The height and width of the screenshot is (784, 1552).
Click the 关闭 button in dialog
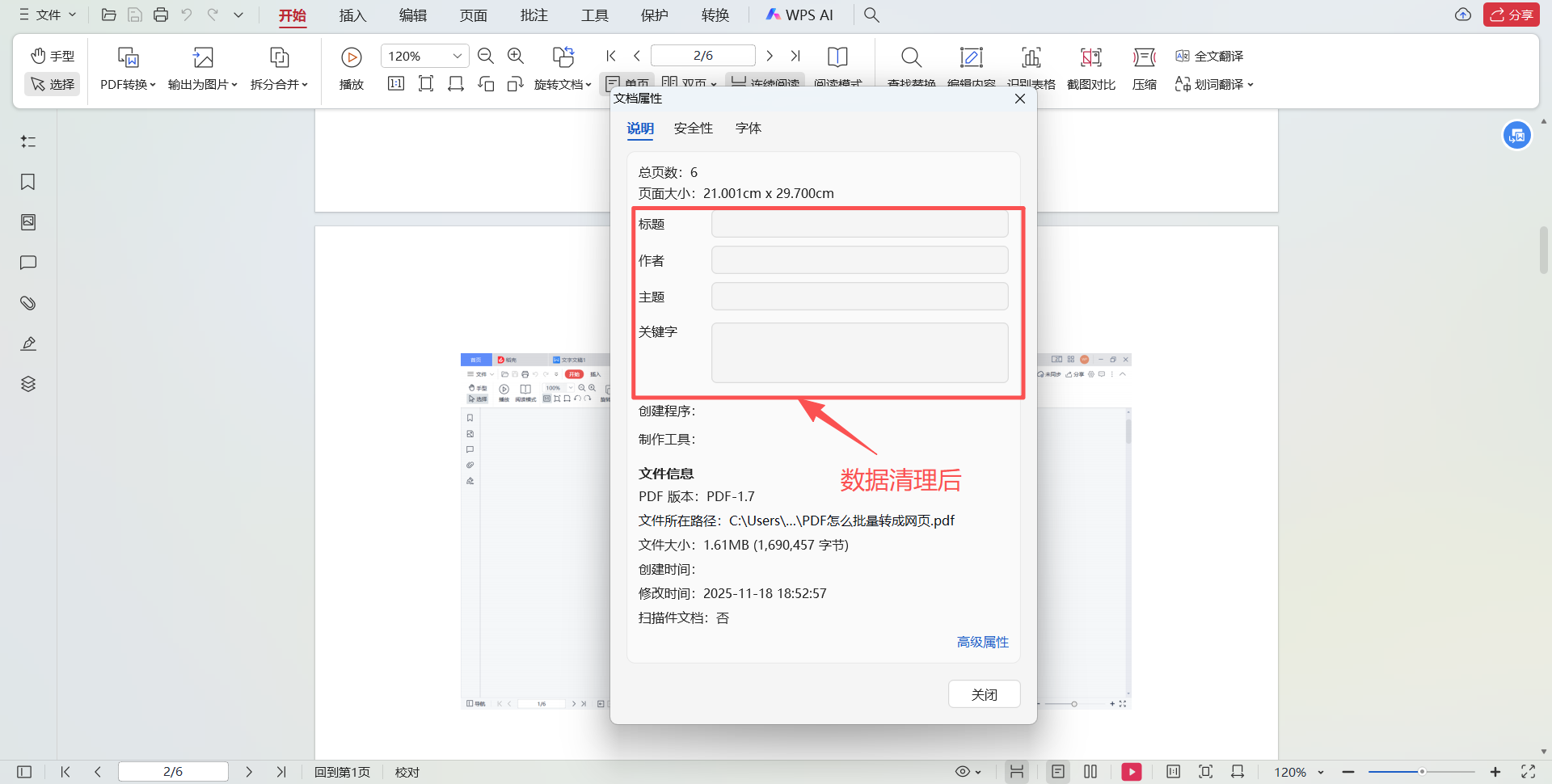click(x=984, y=693)
